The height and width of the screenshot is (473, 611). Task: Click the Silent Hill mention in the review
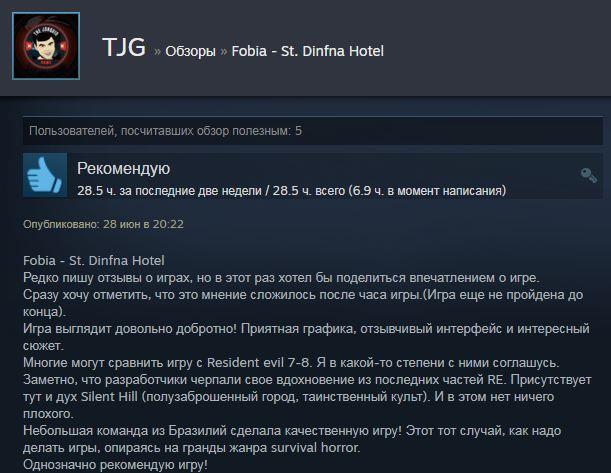click(x=109, y=396)
